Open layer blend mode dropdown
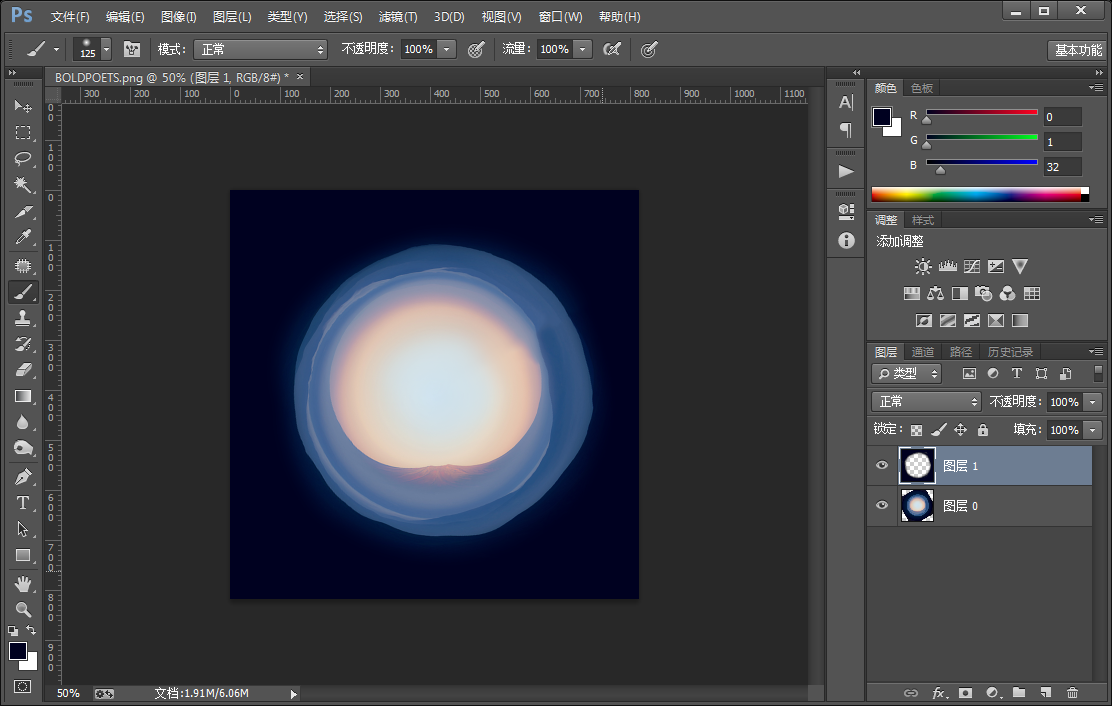Image resolution: width=1112 pixels, height=706 pixels. [925, 402]
